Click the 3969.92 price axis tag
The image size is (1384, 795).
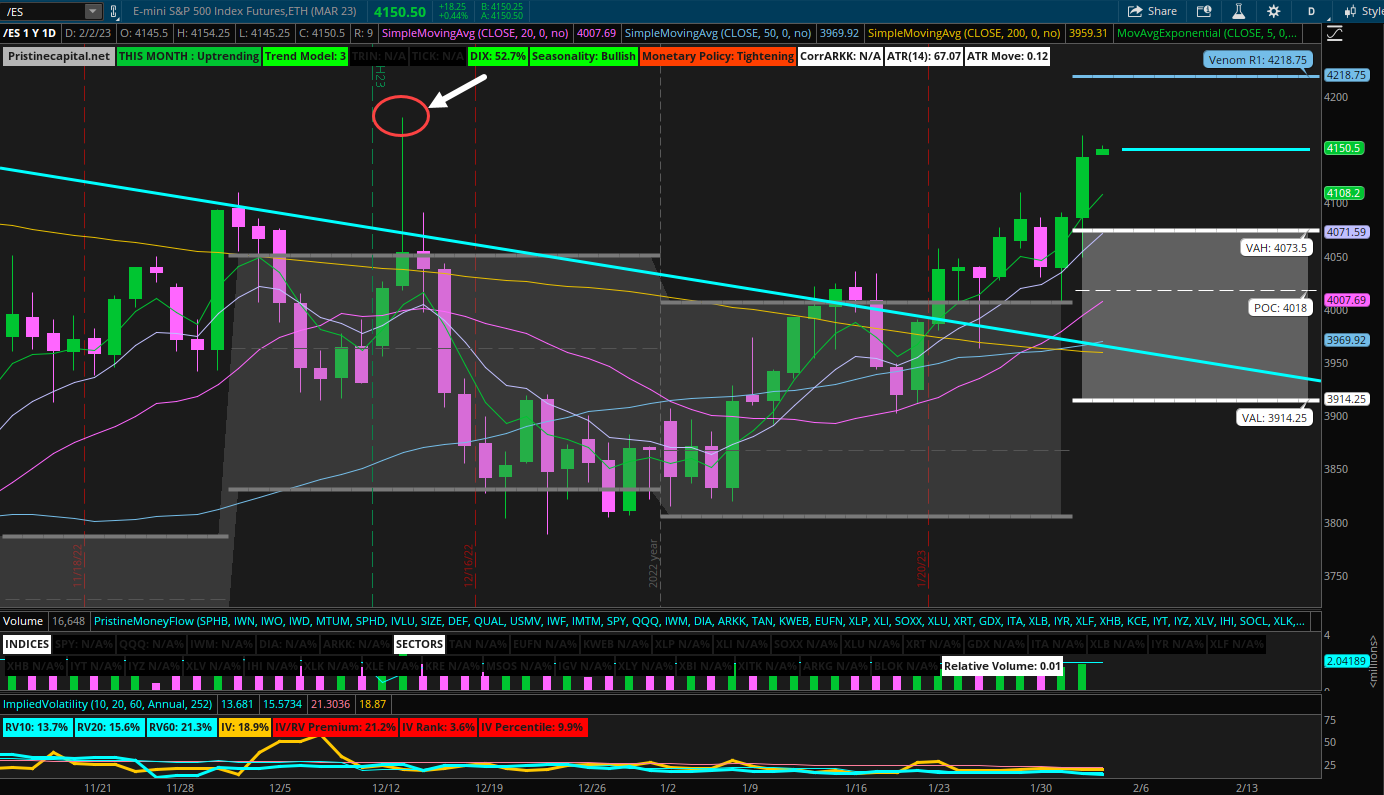click(1345, 340)
